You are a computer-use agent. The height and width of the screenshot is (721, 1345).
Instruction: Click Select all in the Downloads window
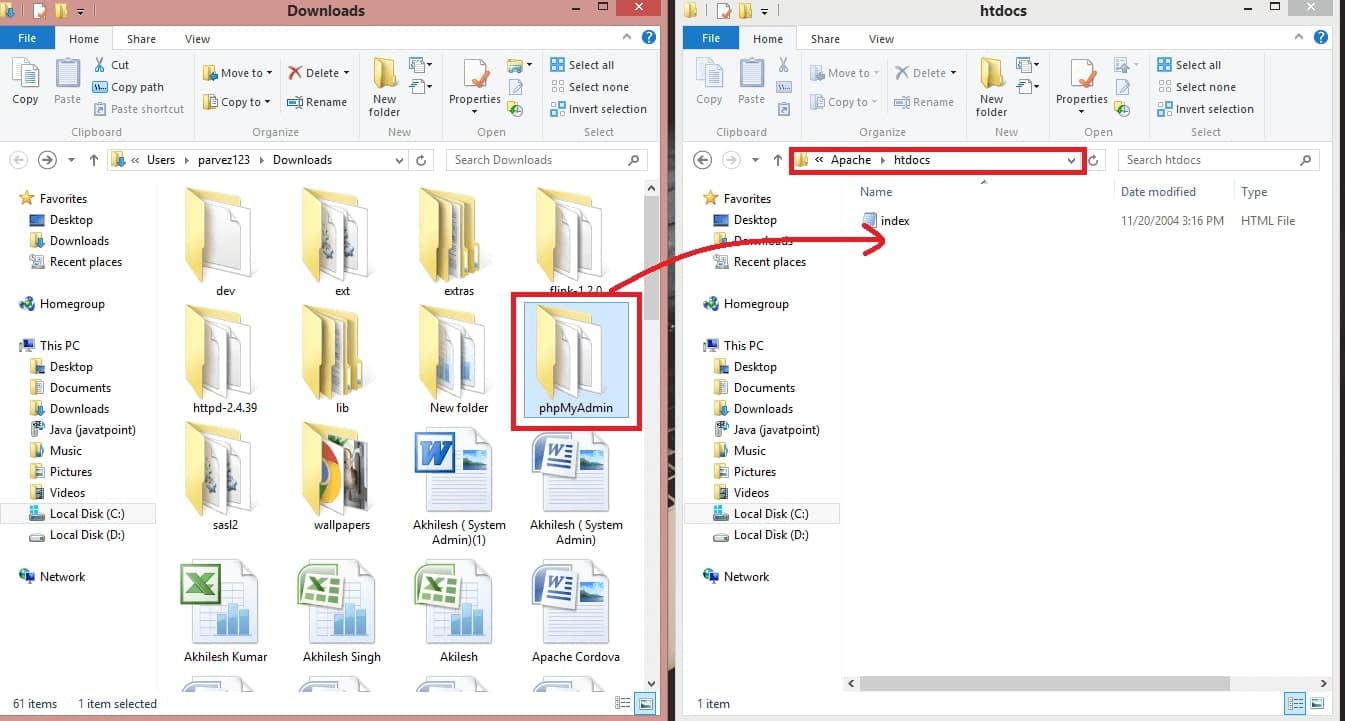582,65
